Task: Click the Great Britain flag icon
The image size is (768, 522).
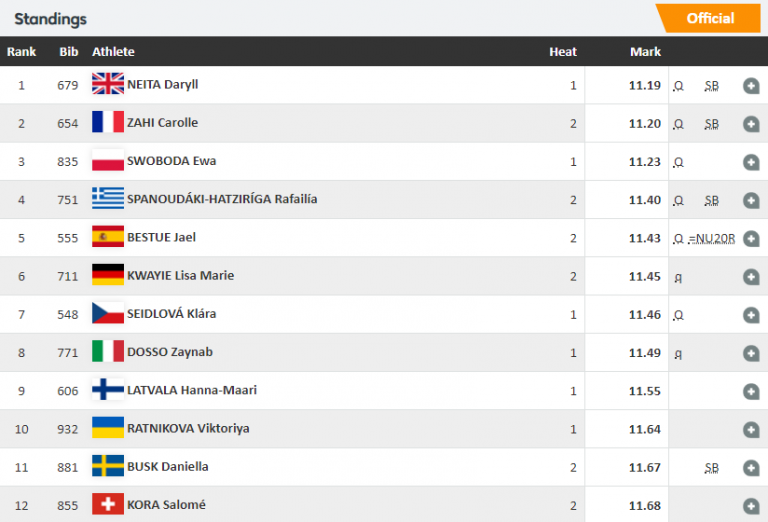Action: (x=107, y=85)
